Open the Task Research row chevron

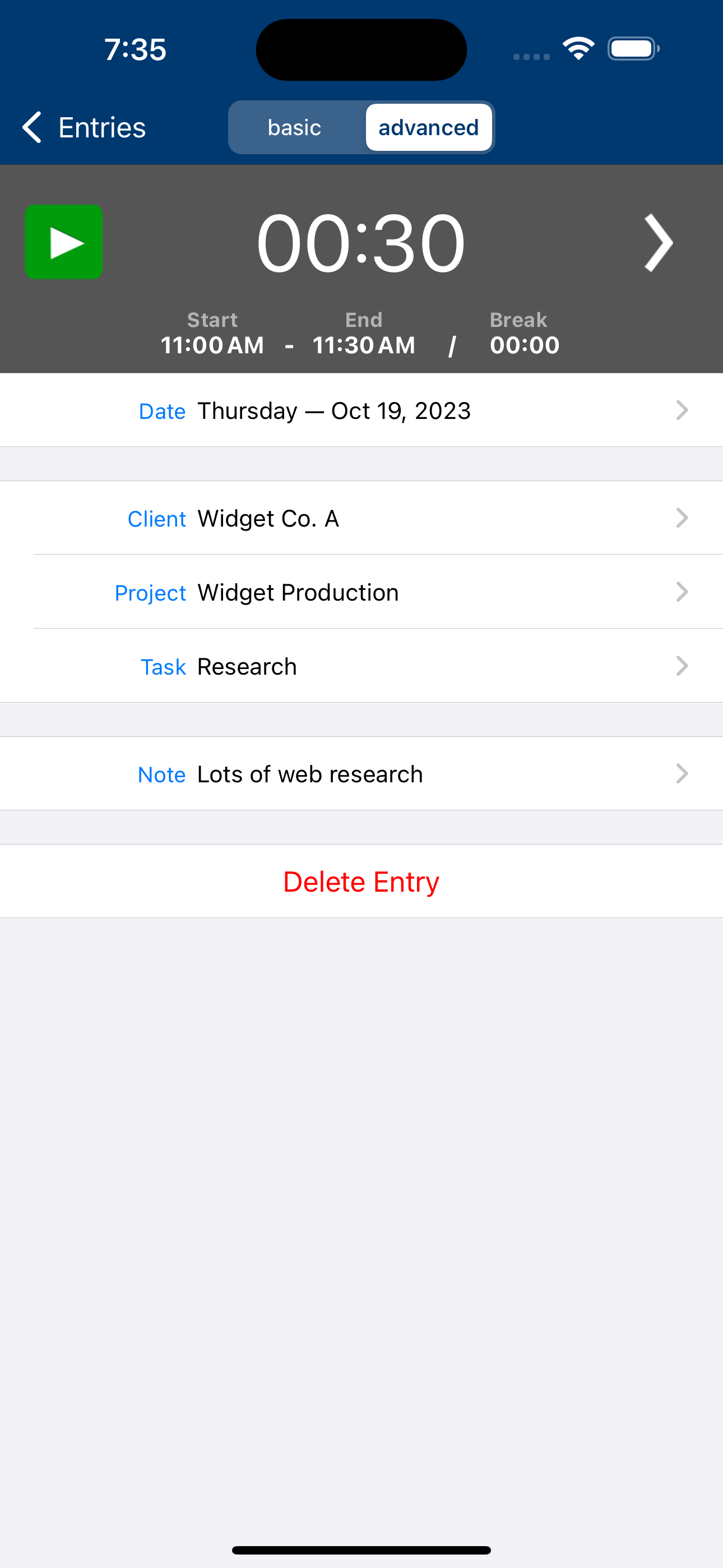tap(682, 666)
